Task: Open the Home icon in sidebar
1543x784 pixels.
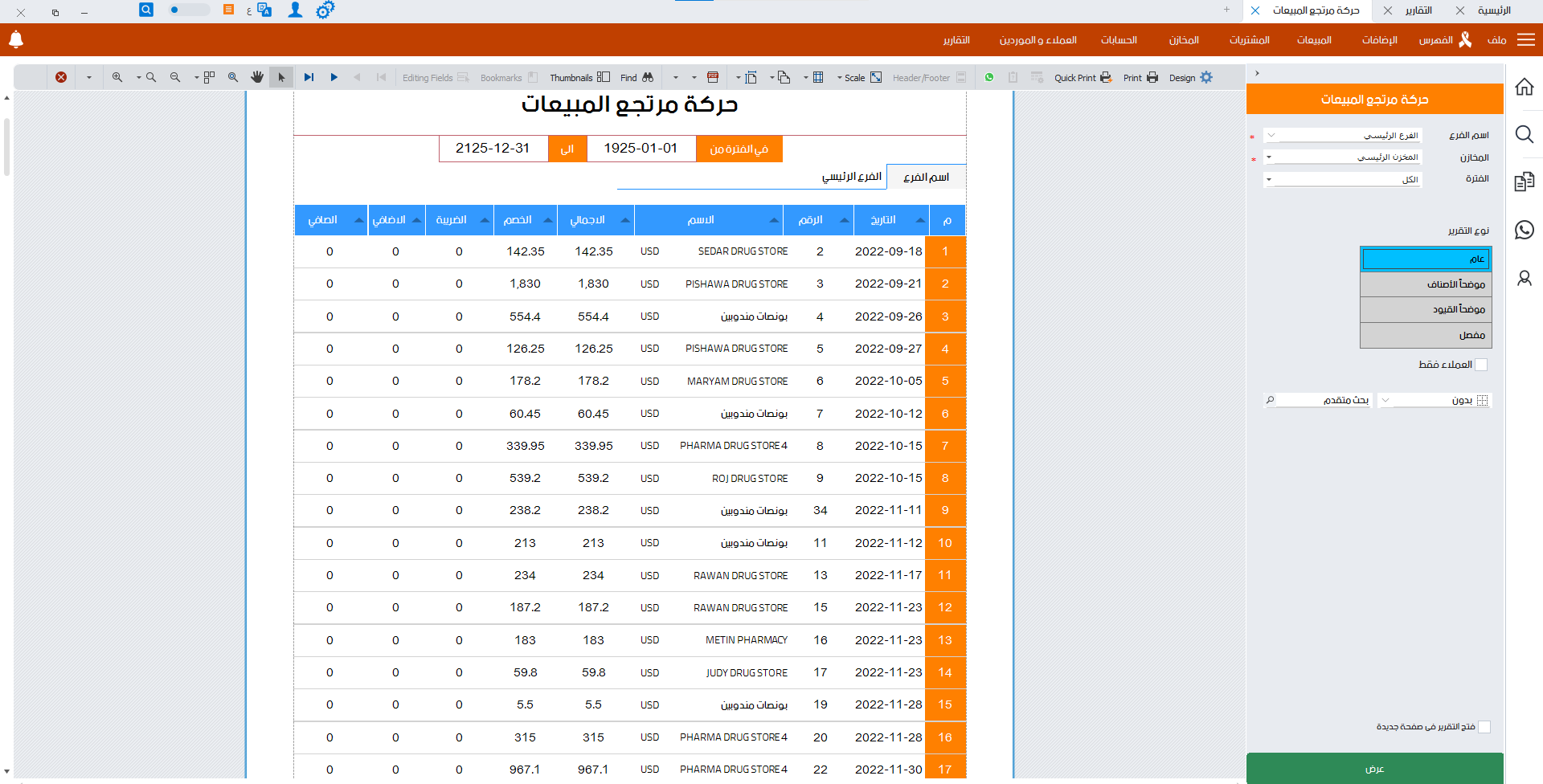Action: coord(1524,87)
